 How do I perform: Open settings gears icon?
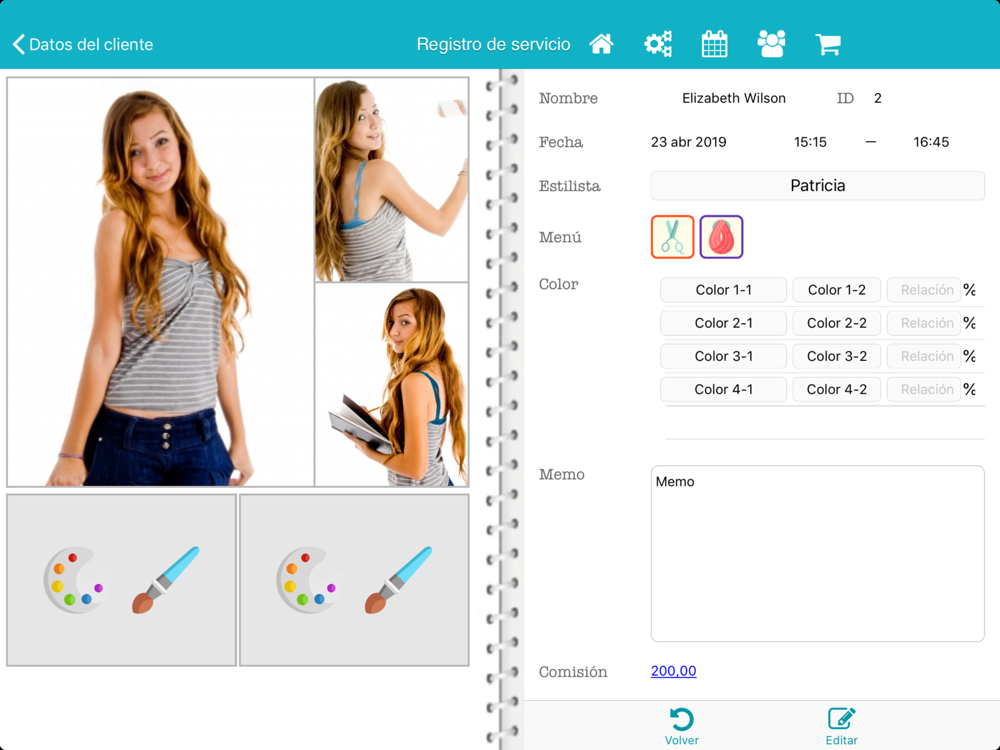point(658,44)
